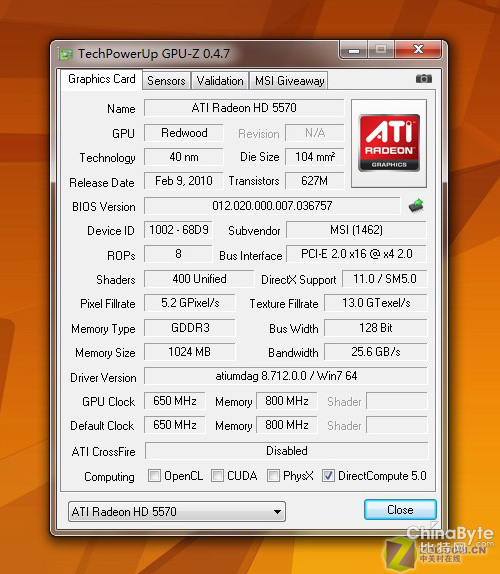Click the empty Shader field in Default Clock row
The width and height of the screenshot is (500, 574).
[397, 425]
